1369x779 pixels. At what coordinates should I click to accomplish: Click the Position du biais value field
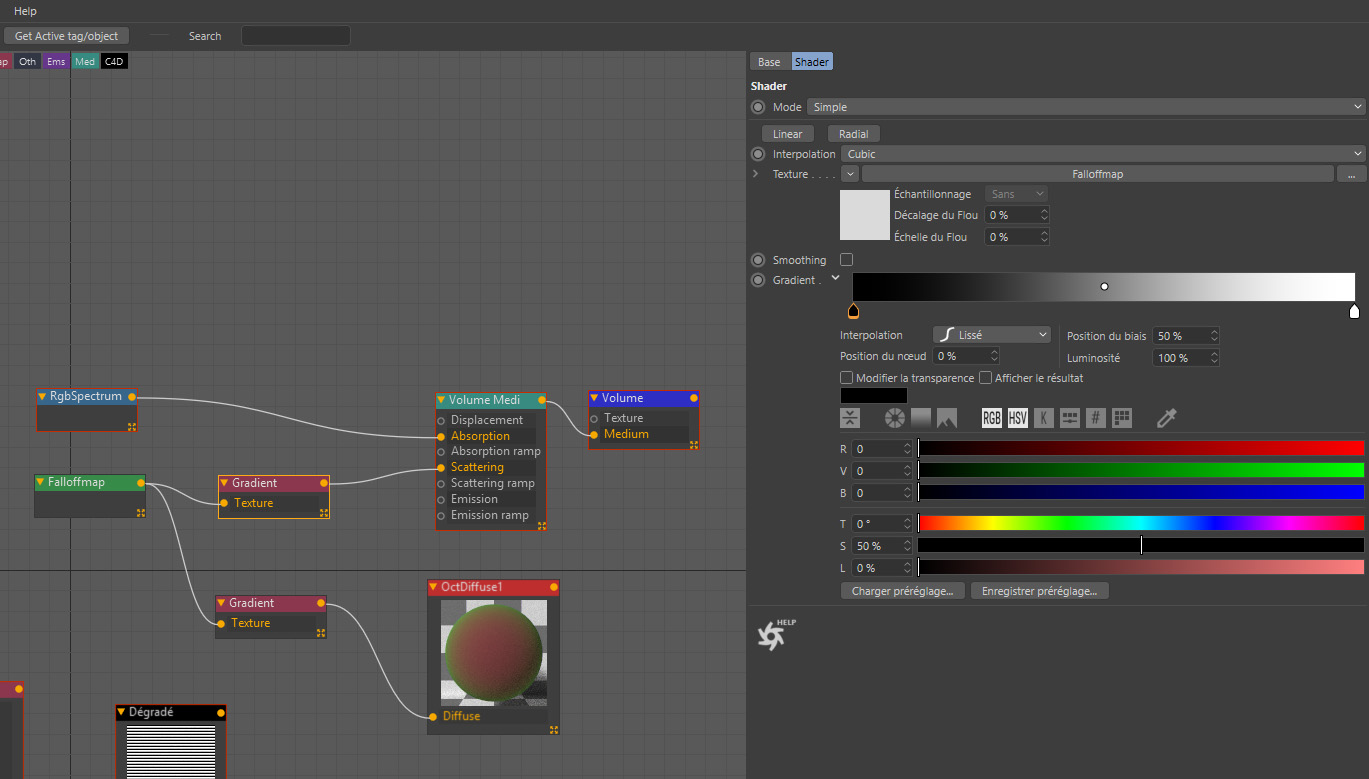click(1185, 336)
